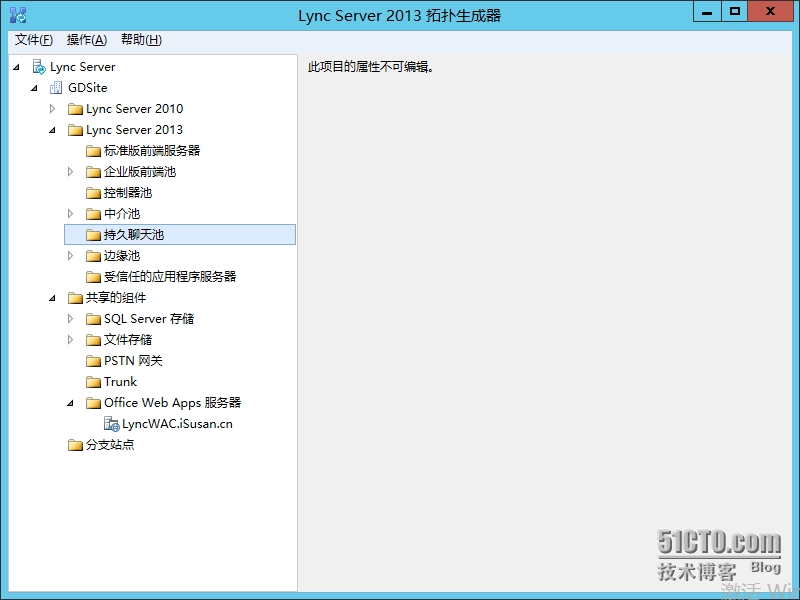Viewport: 800px width, 600px height.
Task: Select the GDSite label
Action: [x=88, y=88]
